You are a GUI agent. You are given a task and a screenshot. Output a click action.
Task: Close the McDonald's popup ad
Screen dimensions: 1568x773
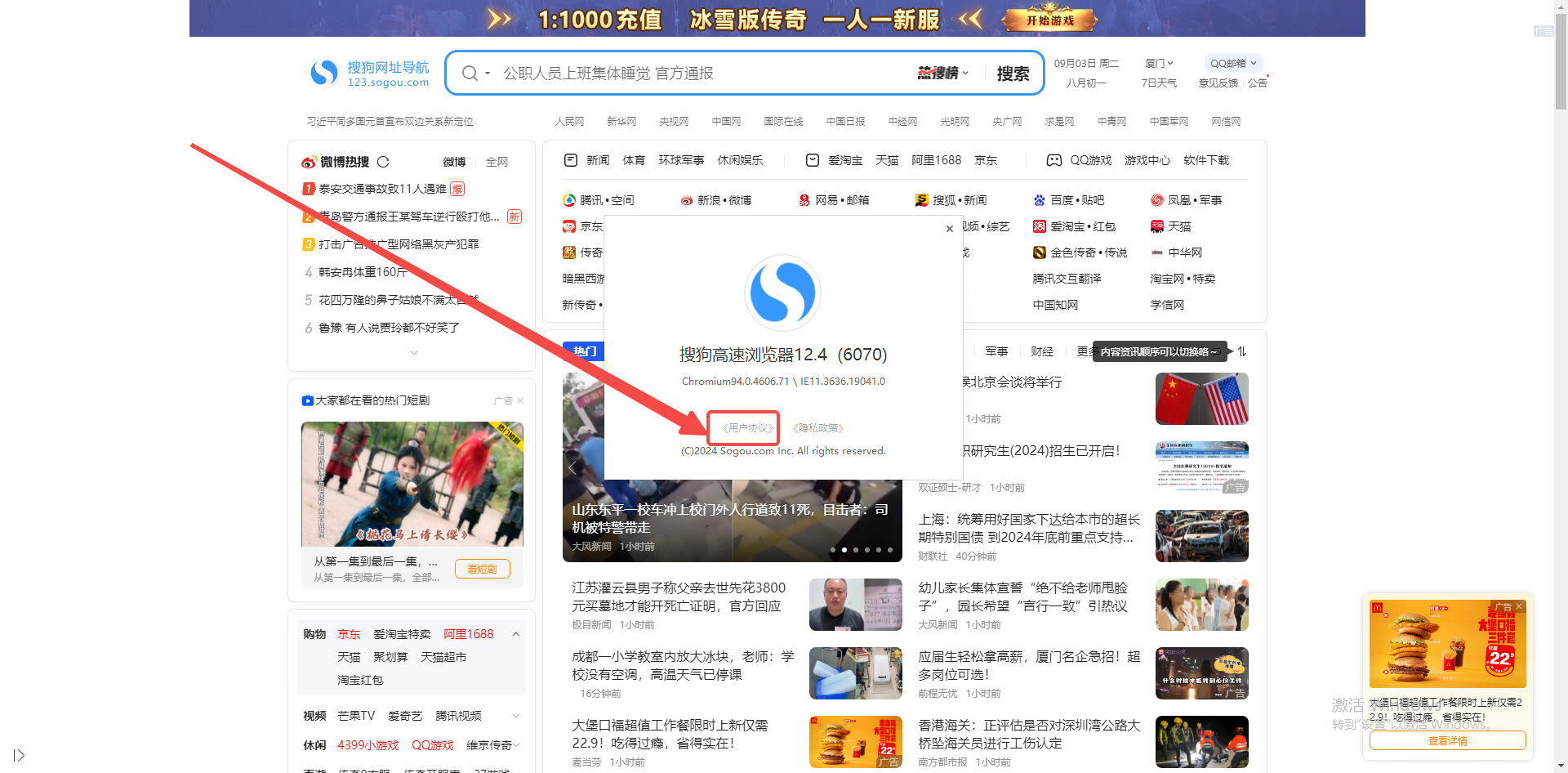click(1519, 606)
